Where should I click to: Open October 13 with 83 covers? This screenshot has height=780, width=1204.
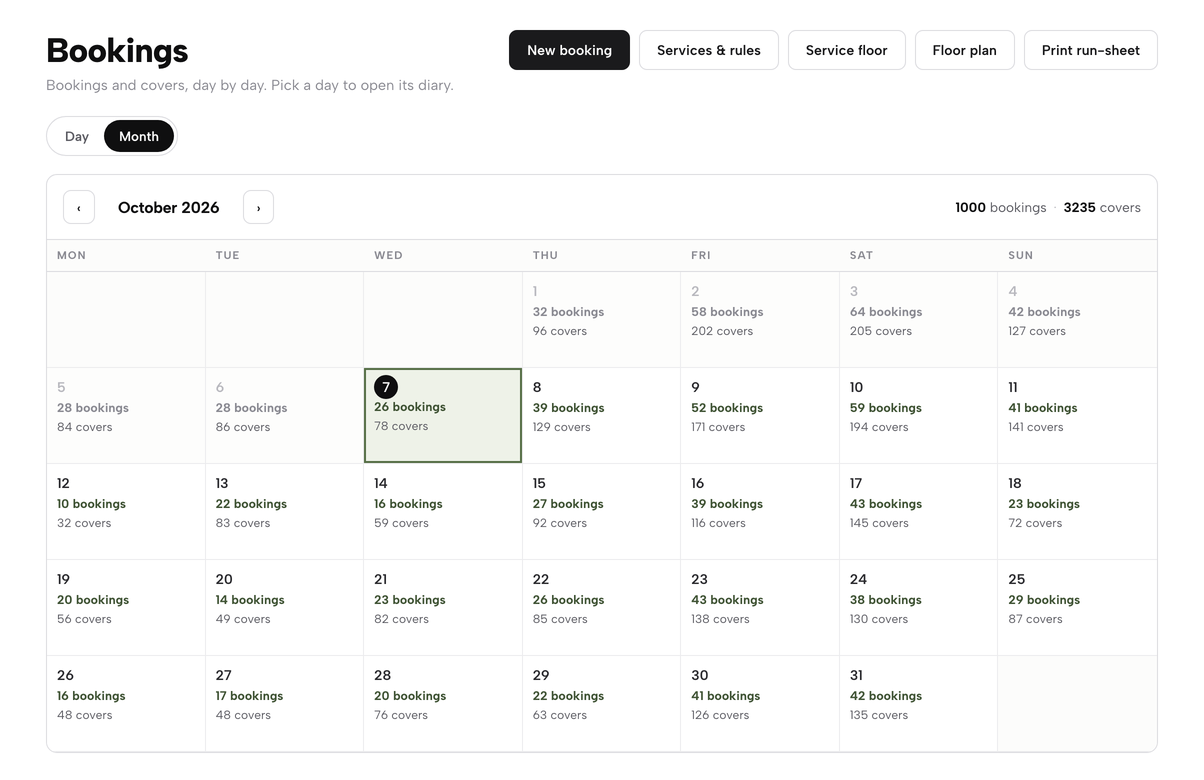click(284, 512)
